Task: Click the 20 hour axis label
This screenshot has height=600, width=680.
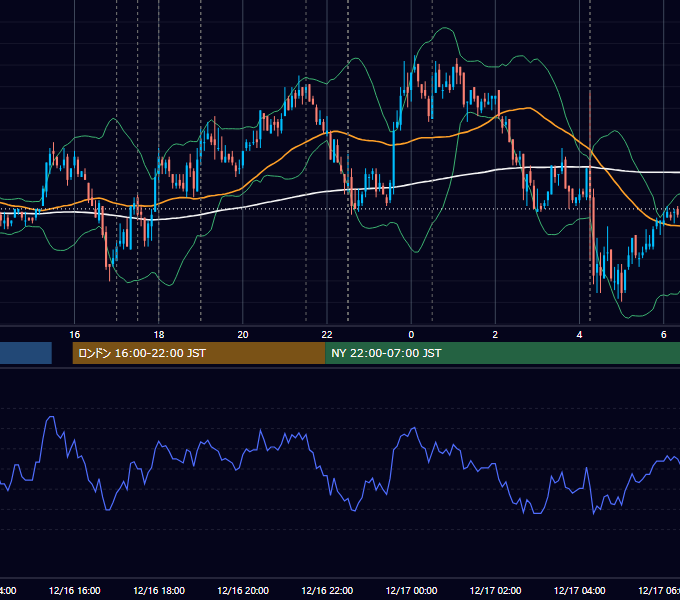Action: point(243,335)
